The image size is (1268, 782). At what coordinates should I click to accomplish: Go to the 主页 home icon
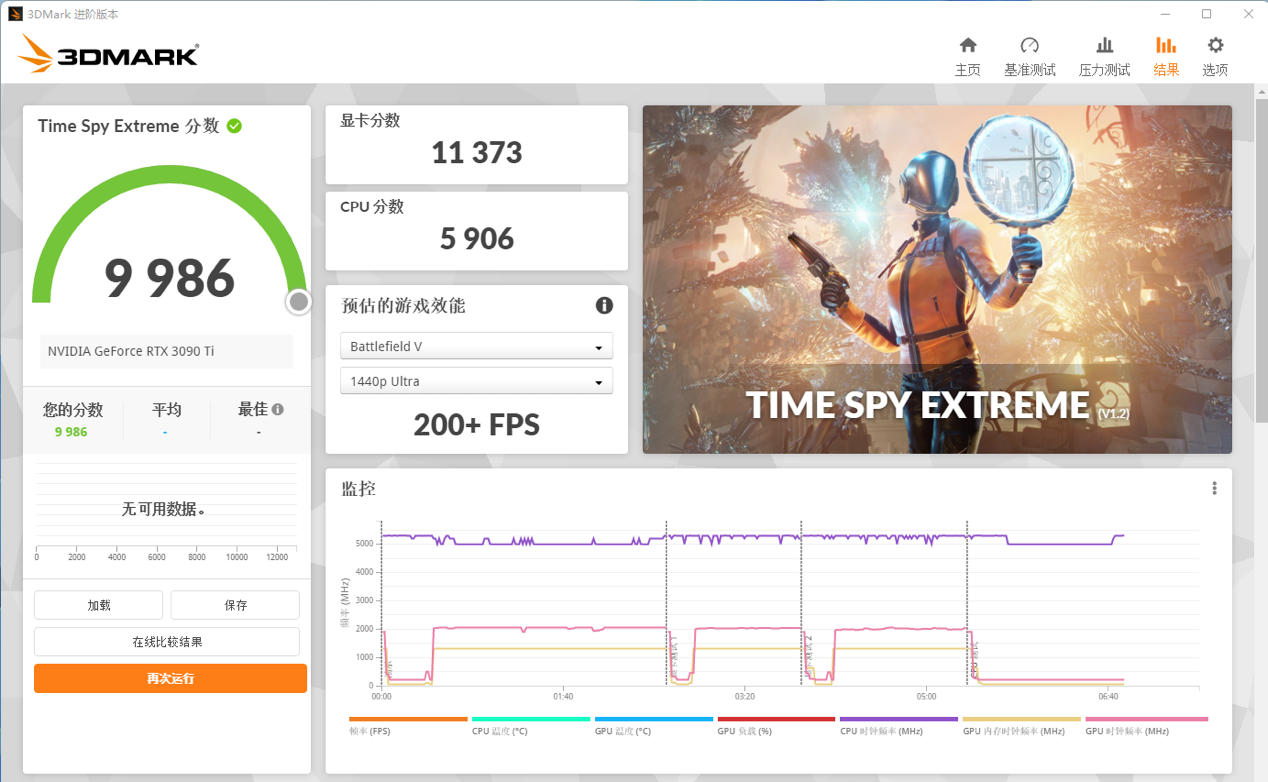pyautogui.click(x=967, y=45)
